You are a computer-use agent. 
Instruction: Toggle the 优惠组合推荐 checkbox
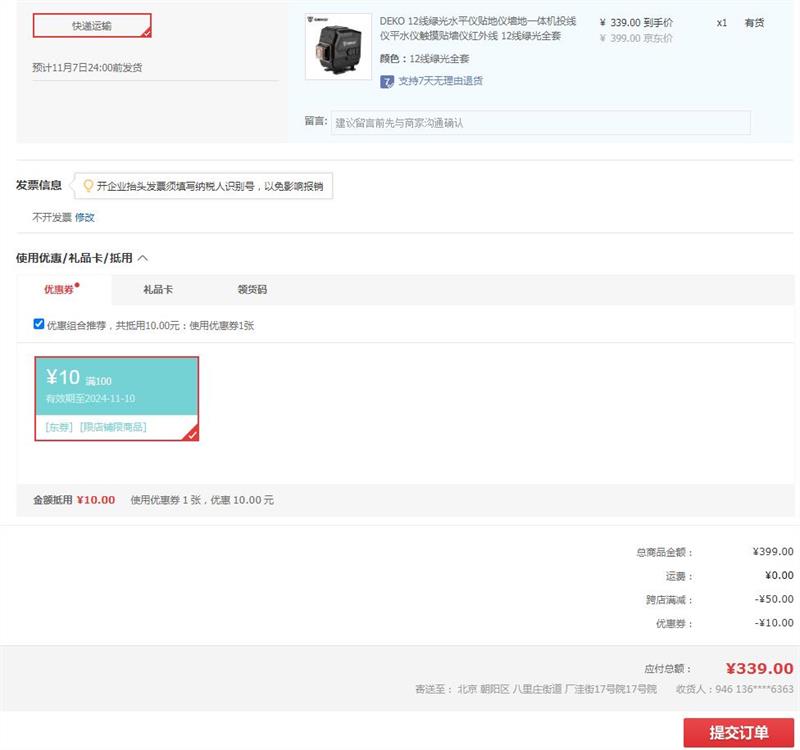39,324
